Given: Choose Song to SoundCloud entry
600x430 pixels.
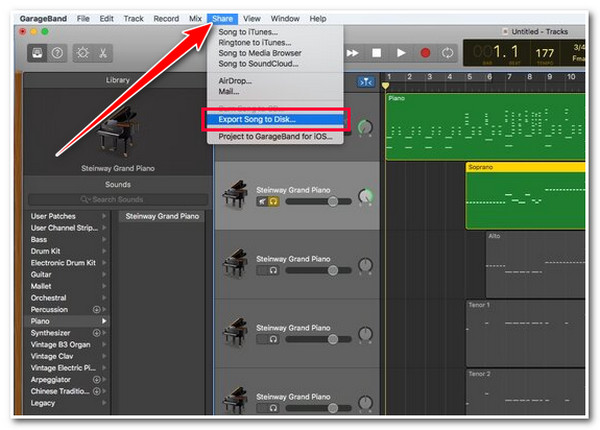Looking at the screenshot, I should tap(275, 64).
